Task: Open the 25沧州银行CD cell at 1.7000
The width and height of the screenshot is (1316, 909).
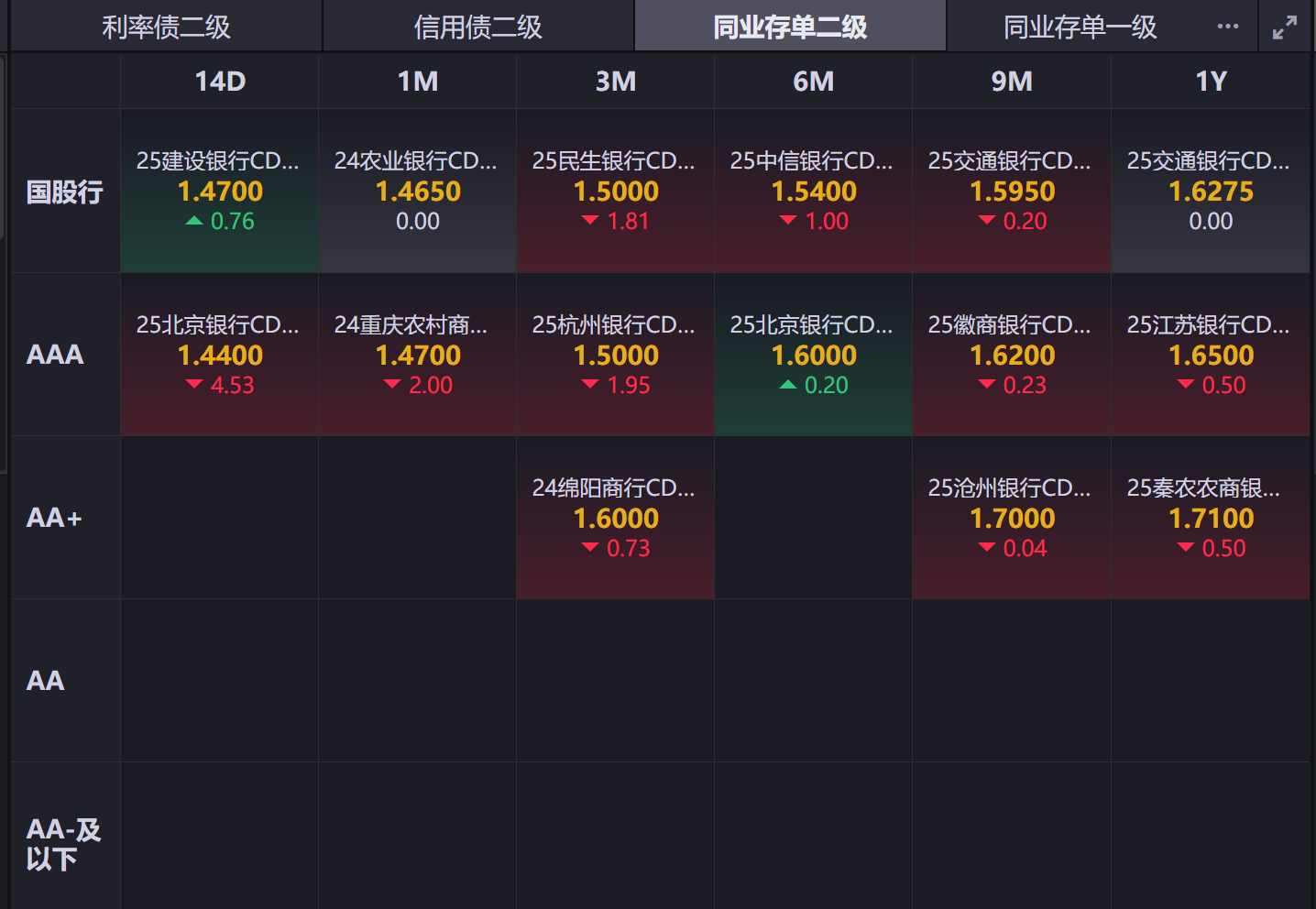Action: pyautogui.click(x=1012, y=518)
